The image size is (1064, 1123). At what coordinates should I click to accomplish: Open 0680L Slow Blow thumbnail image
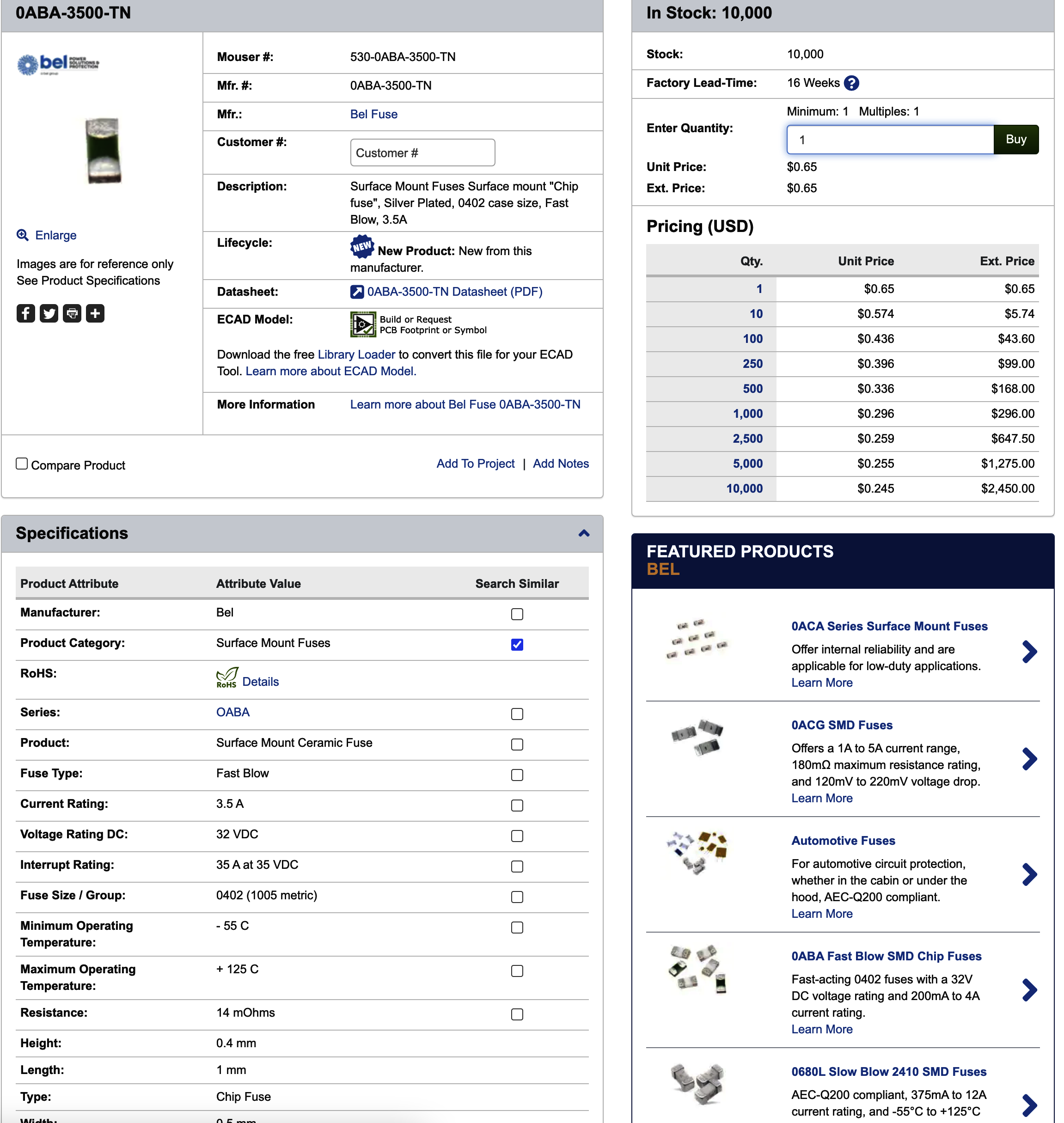[697, 1085]
